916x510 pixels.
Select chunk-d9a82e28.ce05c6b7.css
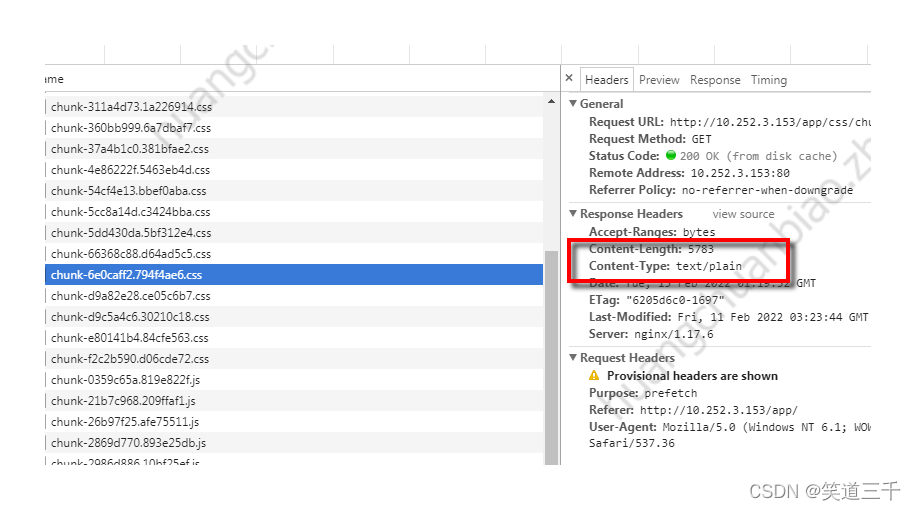click(294, 296)
